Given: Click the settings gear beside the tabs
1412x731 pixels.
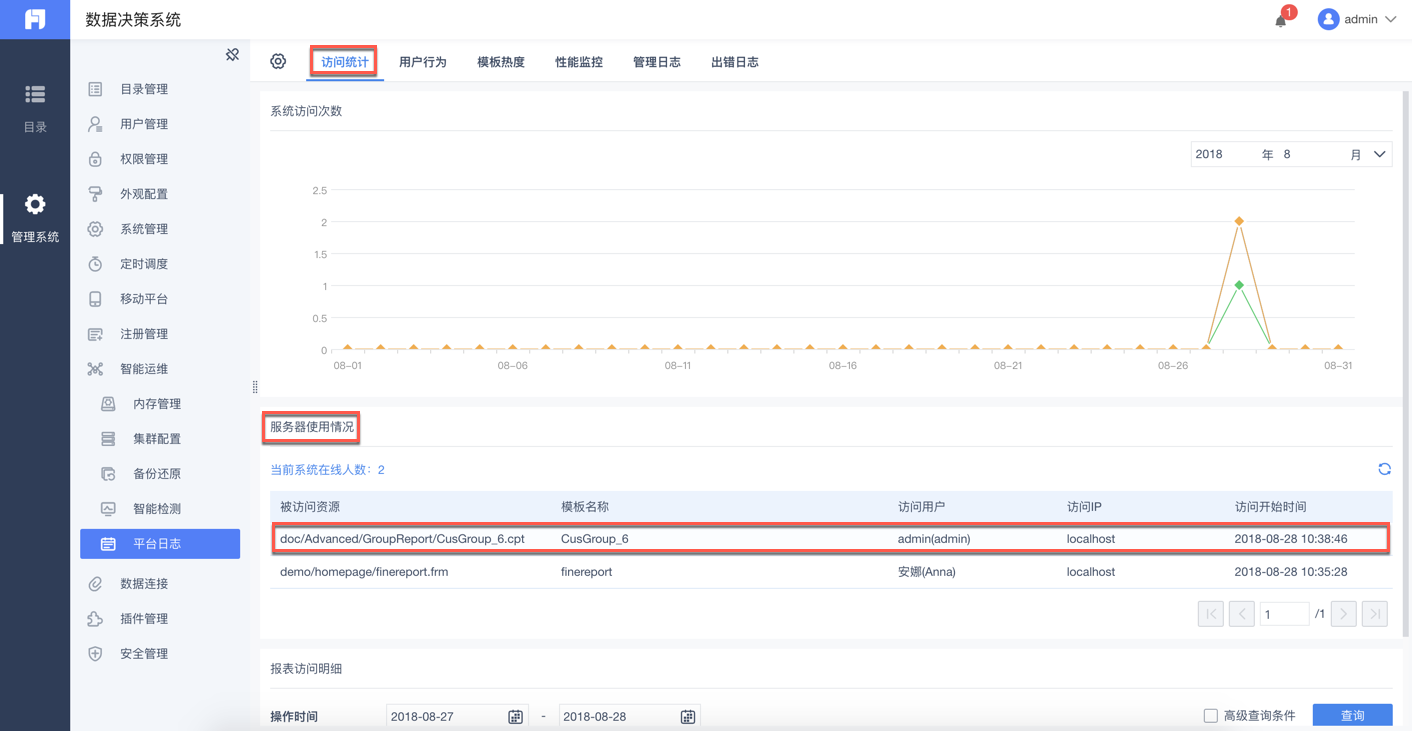Looking at the screenshot, I should [x=278, y=62].
